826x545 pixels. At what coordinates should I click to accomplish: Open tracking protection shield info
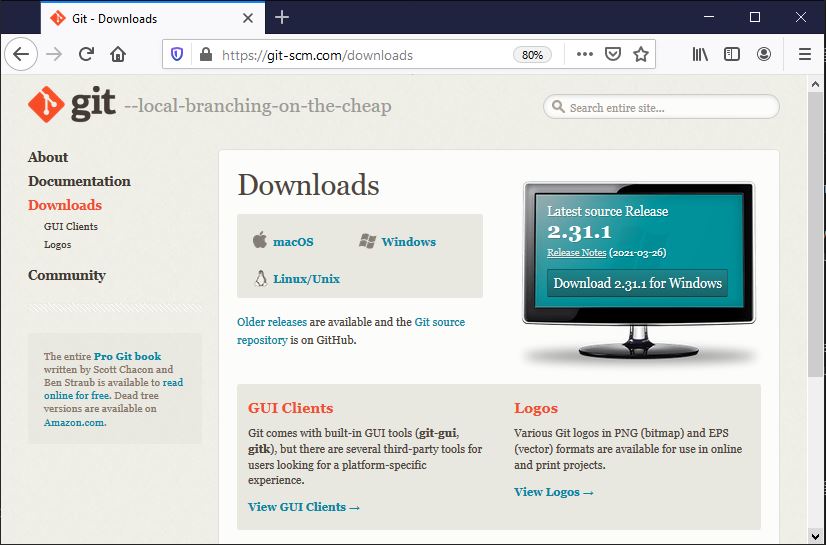[177, 54]
